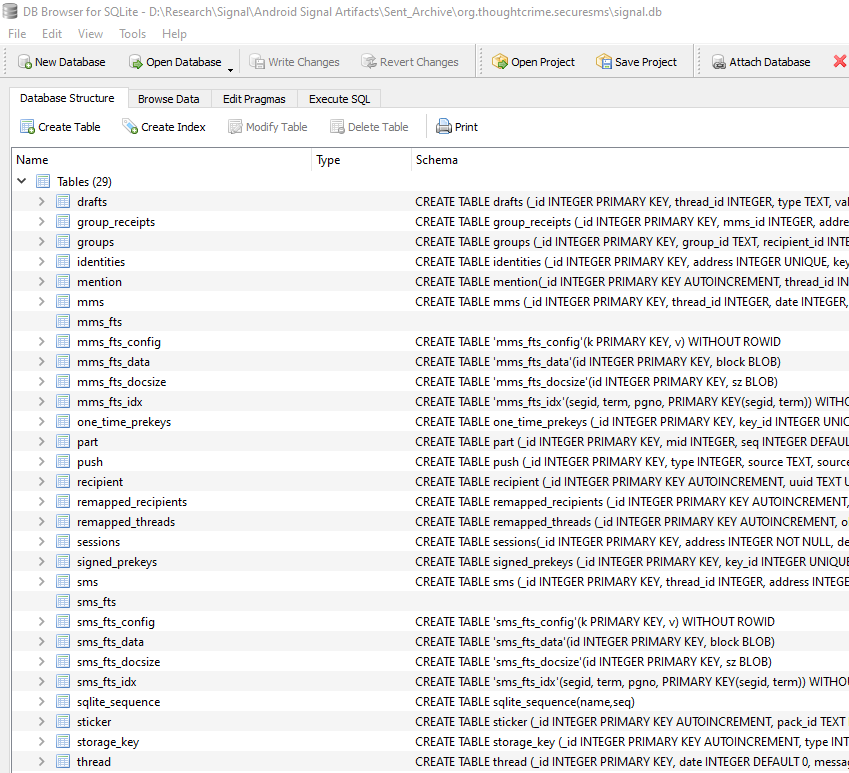Viewport: 849px width, 773px height.
Task: Collapse the Tables (29) tree node
Action: click(x=22, y=181)
